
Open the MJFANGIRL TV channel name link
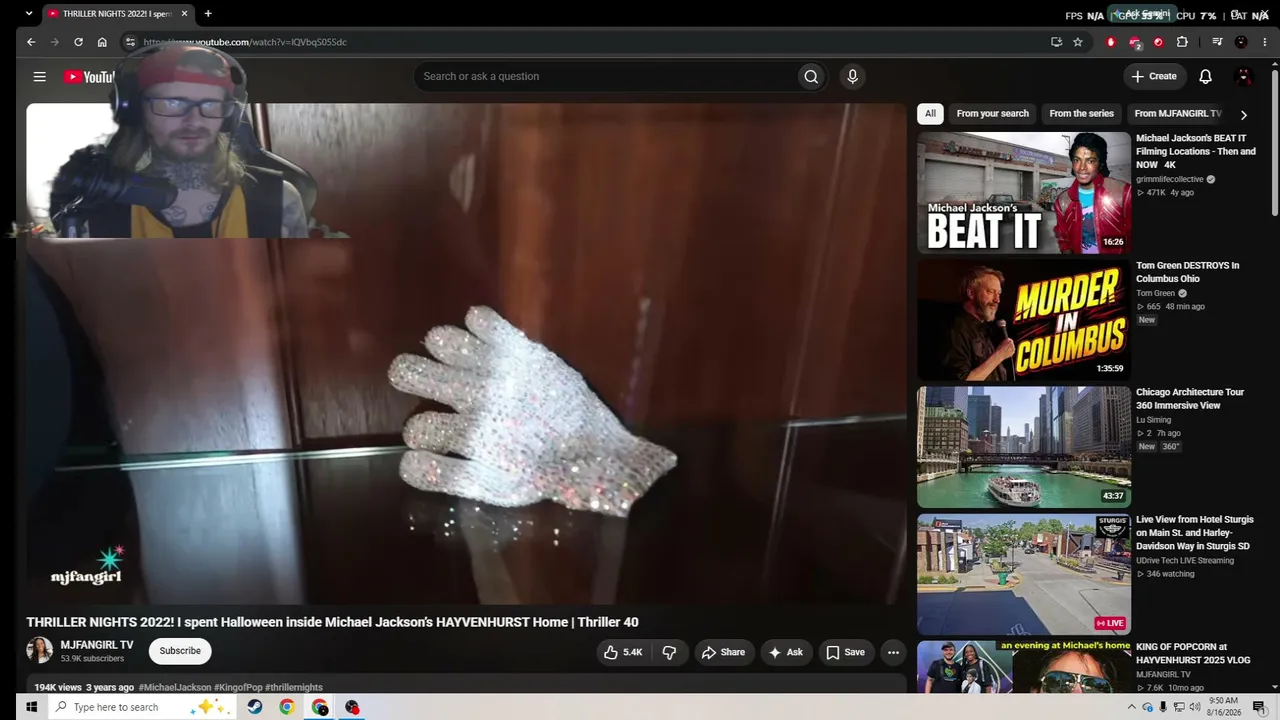coord(96,645)
